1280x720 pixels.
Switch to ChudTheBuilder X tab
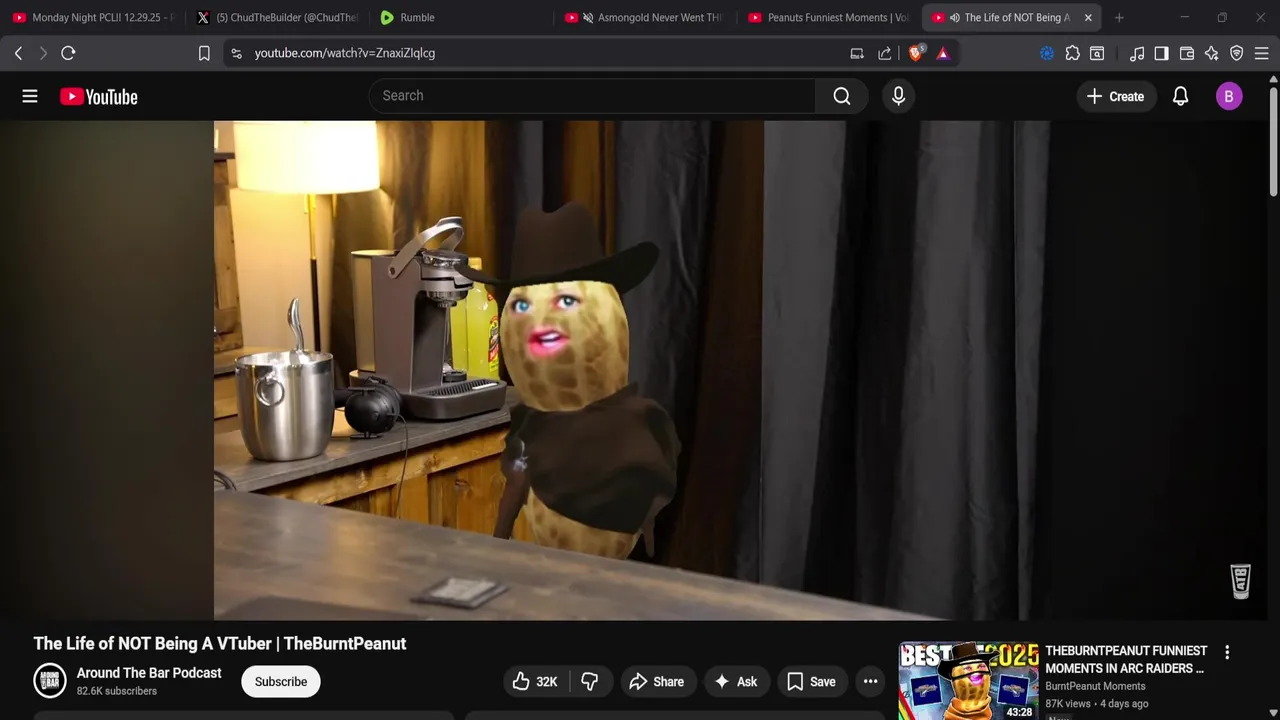pos(278,17)
